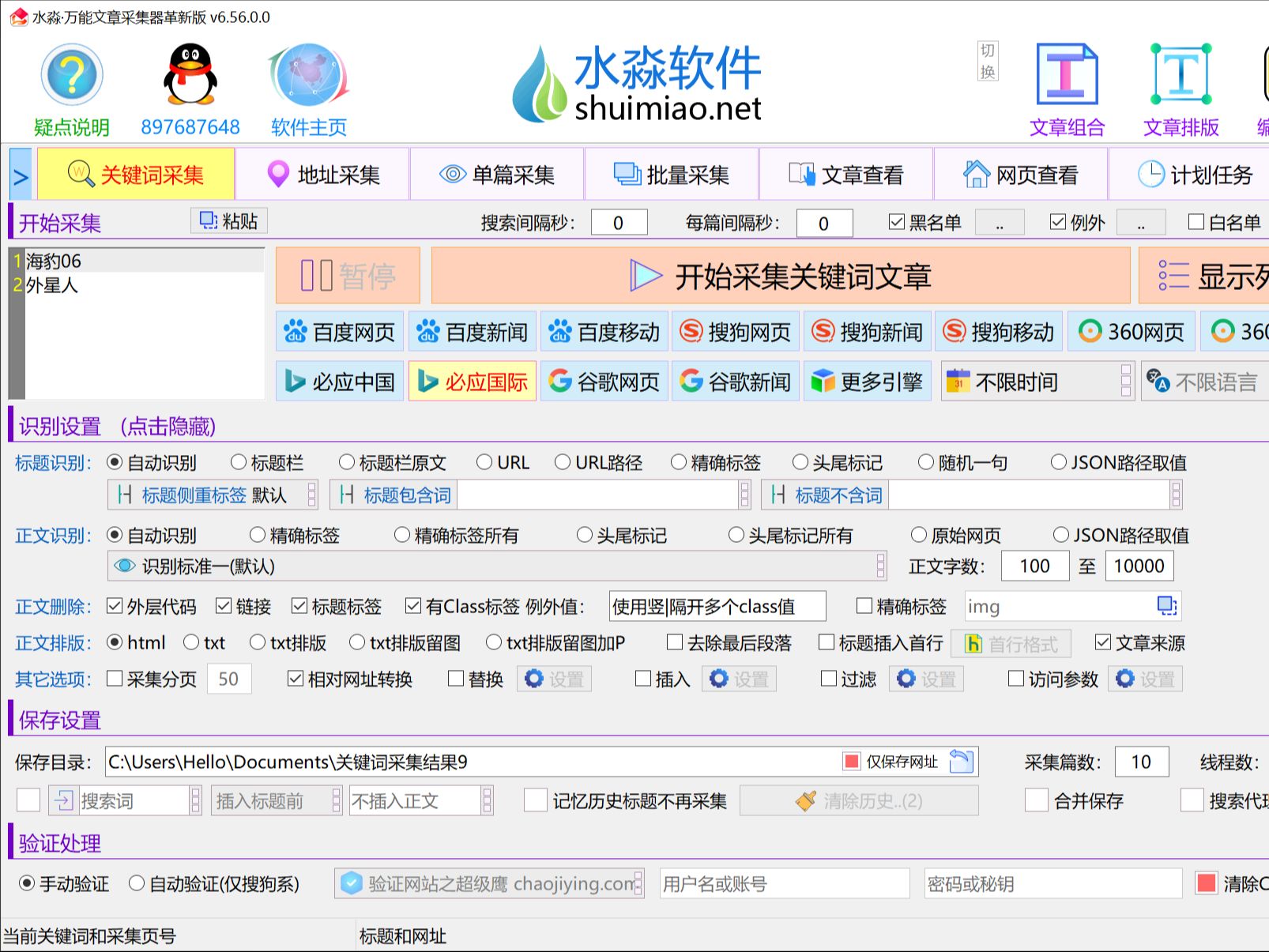Click the 搜索间隔秒 input field
Image resolution: width=1269 pixels, height=952 pixels.
pos(619,223)
